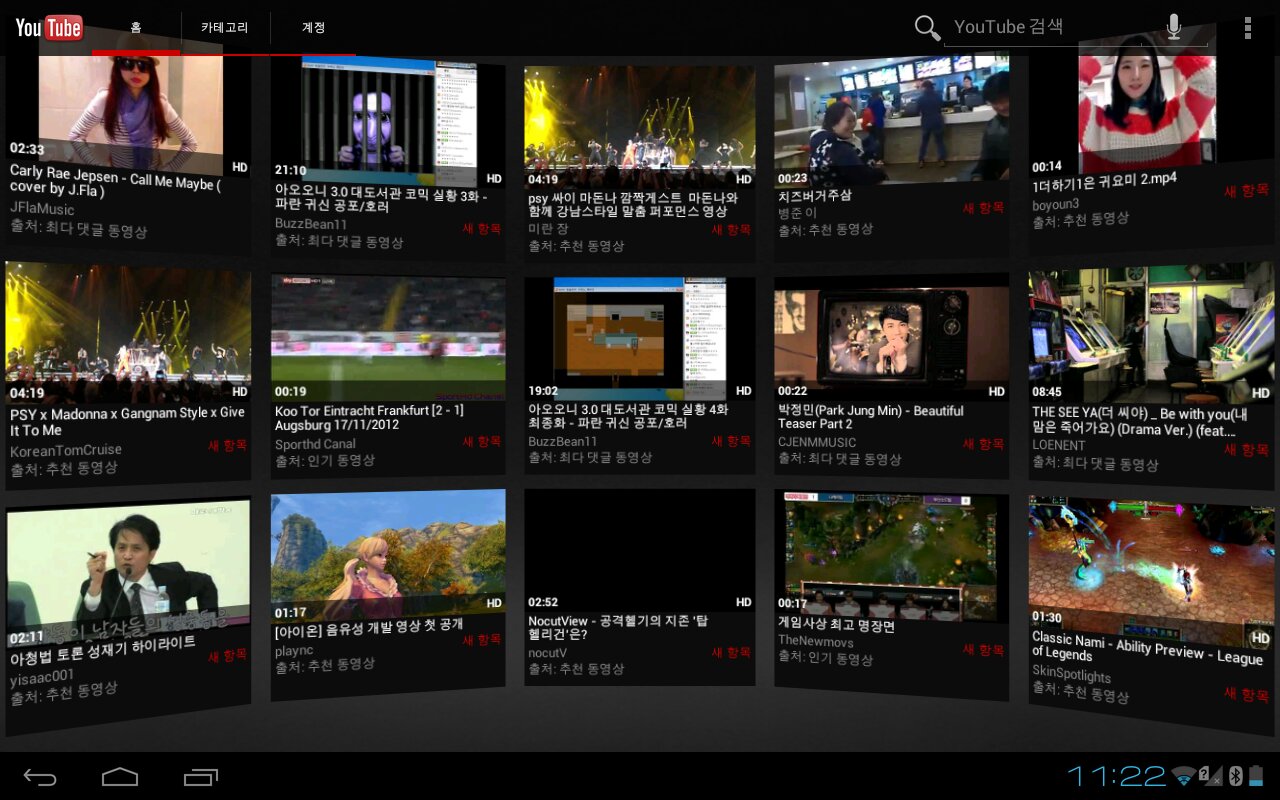Tap uploader name JFlaMusic
The image size is (1280, 800).
42,210
